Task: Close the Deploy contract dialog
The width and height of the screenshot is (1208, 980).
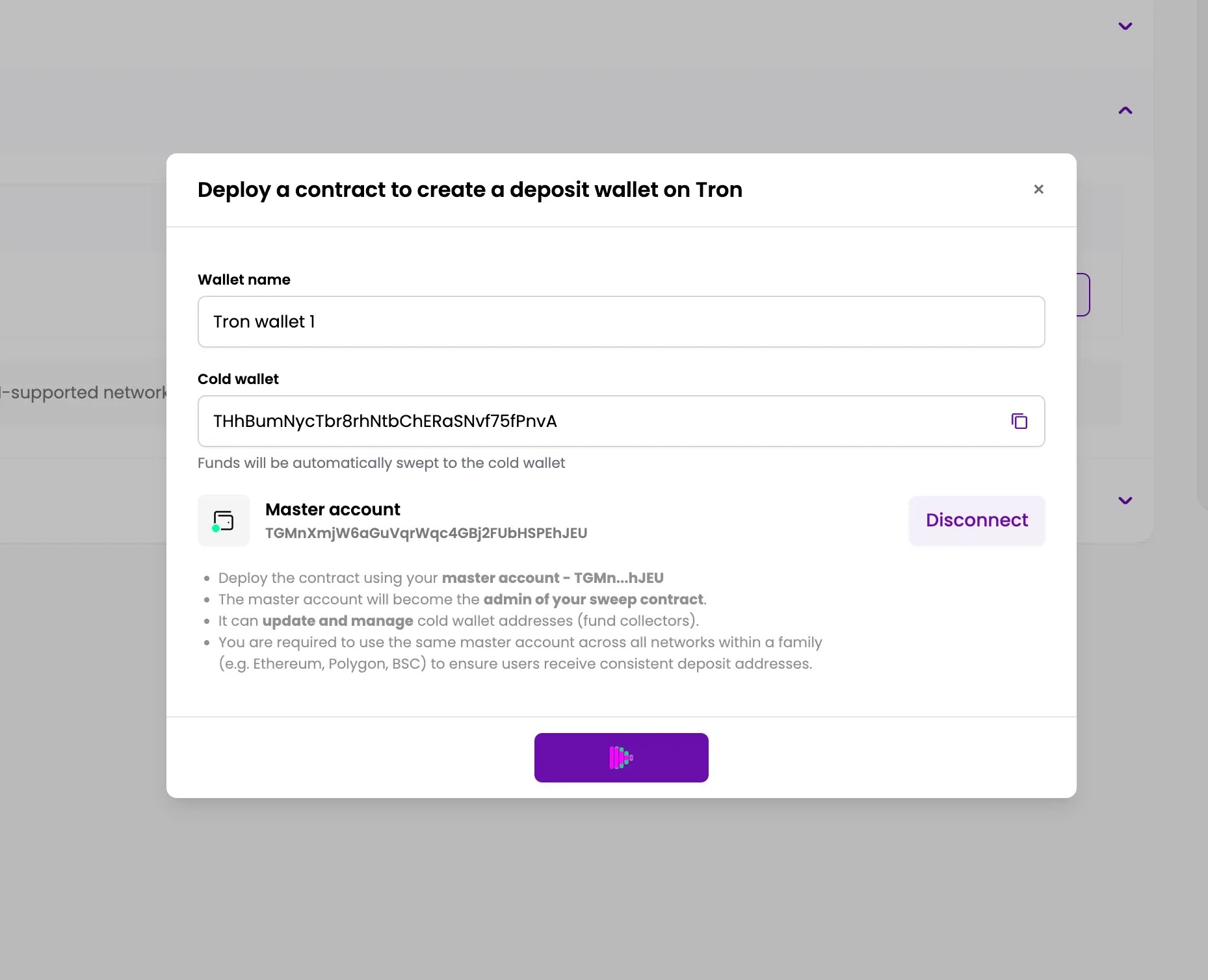Action: coord(1038,189)
